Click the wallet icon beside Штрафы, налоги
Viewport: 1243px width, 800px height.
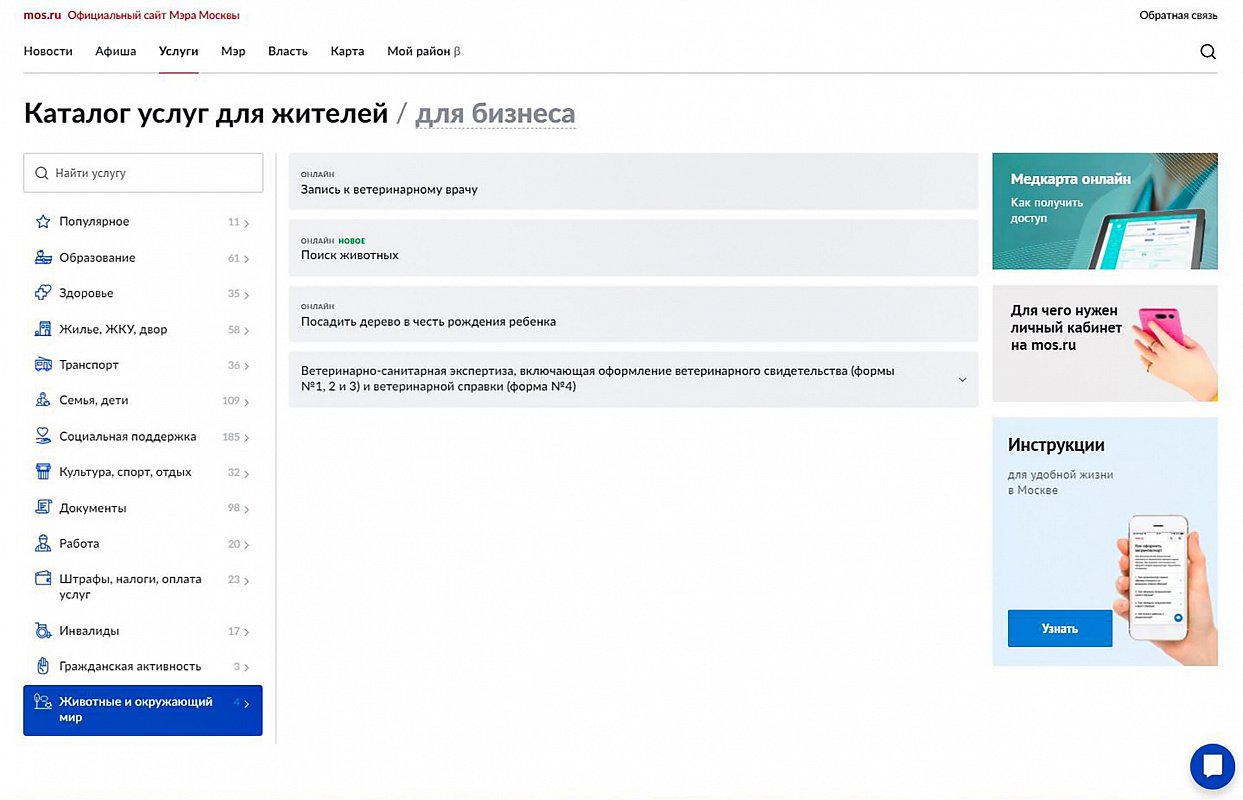pyautogui.click(x=43, y=579)
